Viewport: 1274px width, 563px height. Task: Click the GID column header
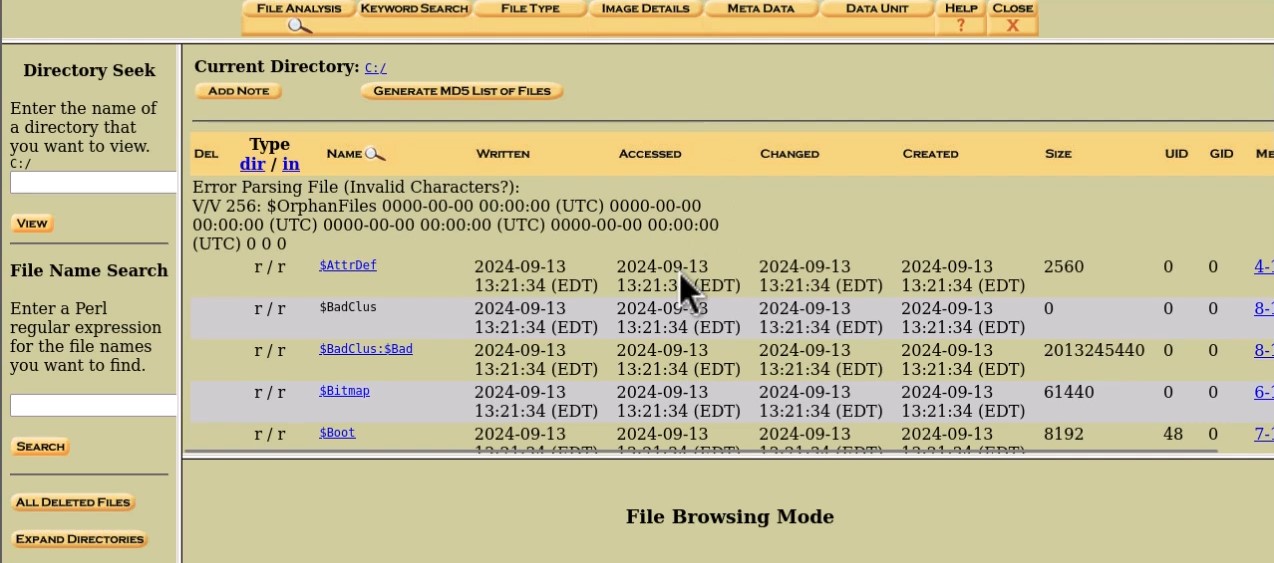(x=1221, y=154)
